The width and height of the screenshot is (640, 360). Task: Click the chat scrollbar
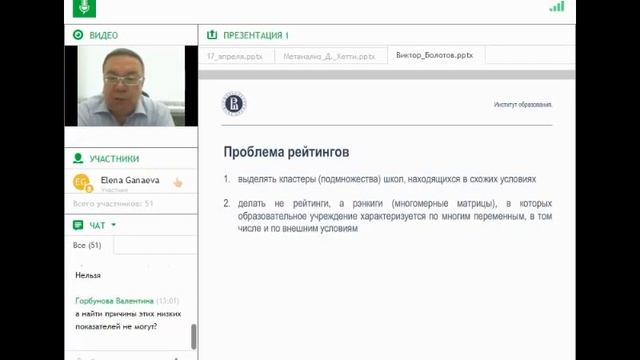(193, 337)
